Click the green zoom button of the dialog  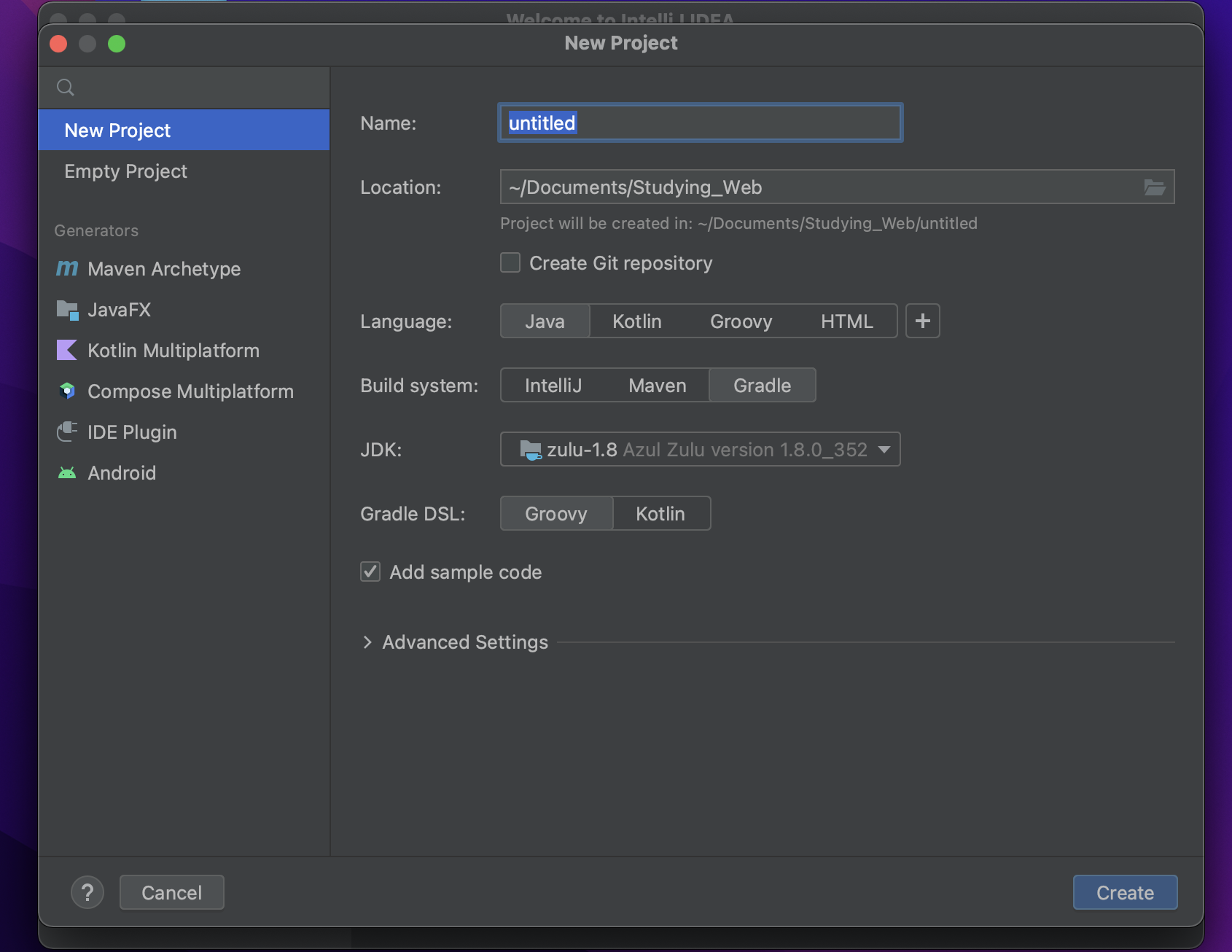pyautogui.click(x=117, y=44)
